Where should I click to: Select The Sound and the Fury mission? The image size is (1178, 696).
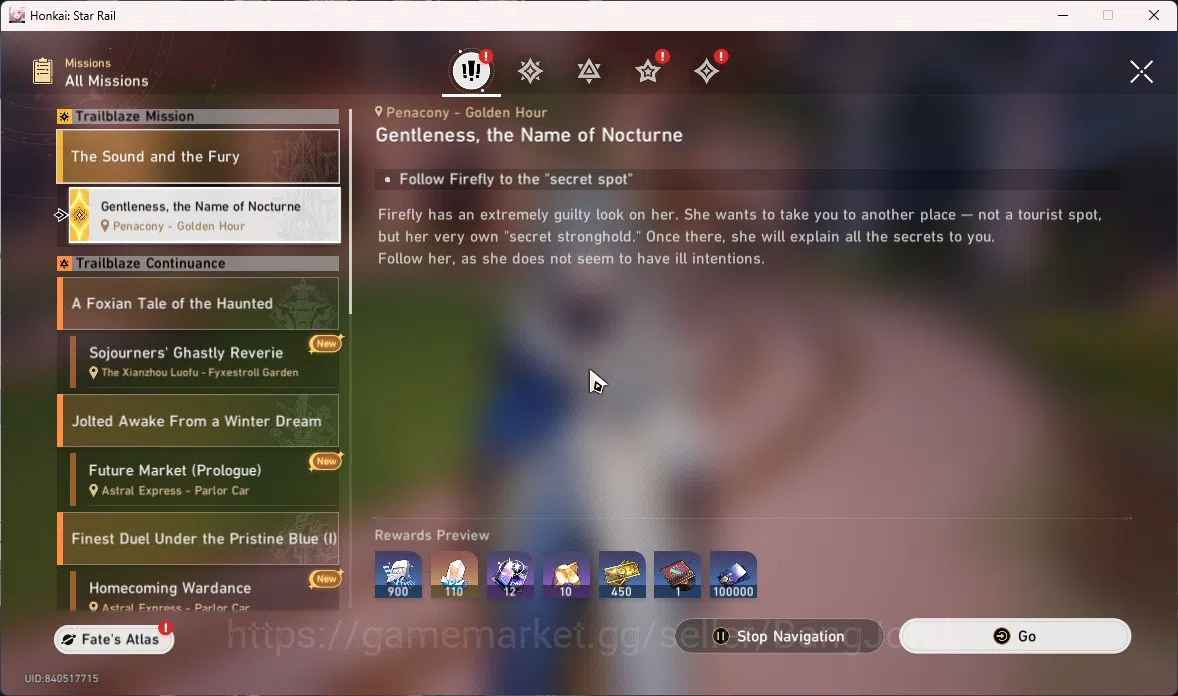[x=198, y=156]
